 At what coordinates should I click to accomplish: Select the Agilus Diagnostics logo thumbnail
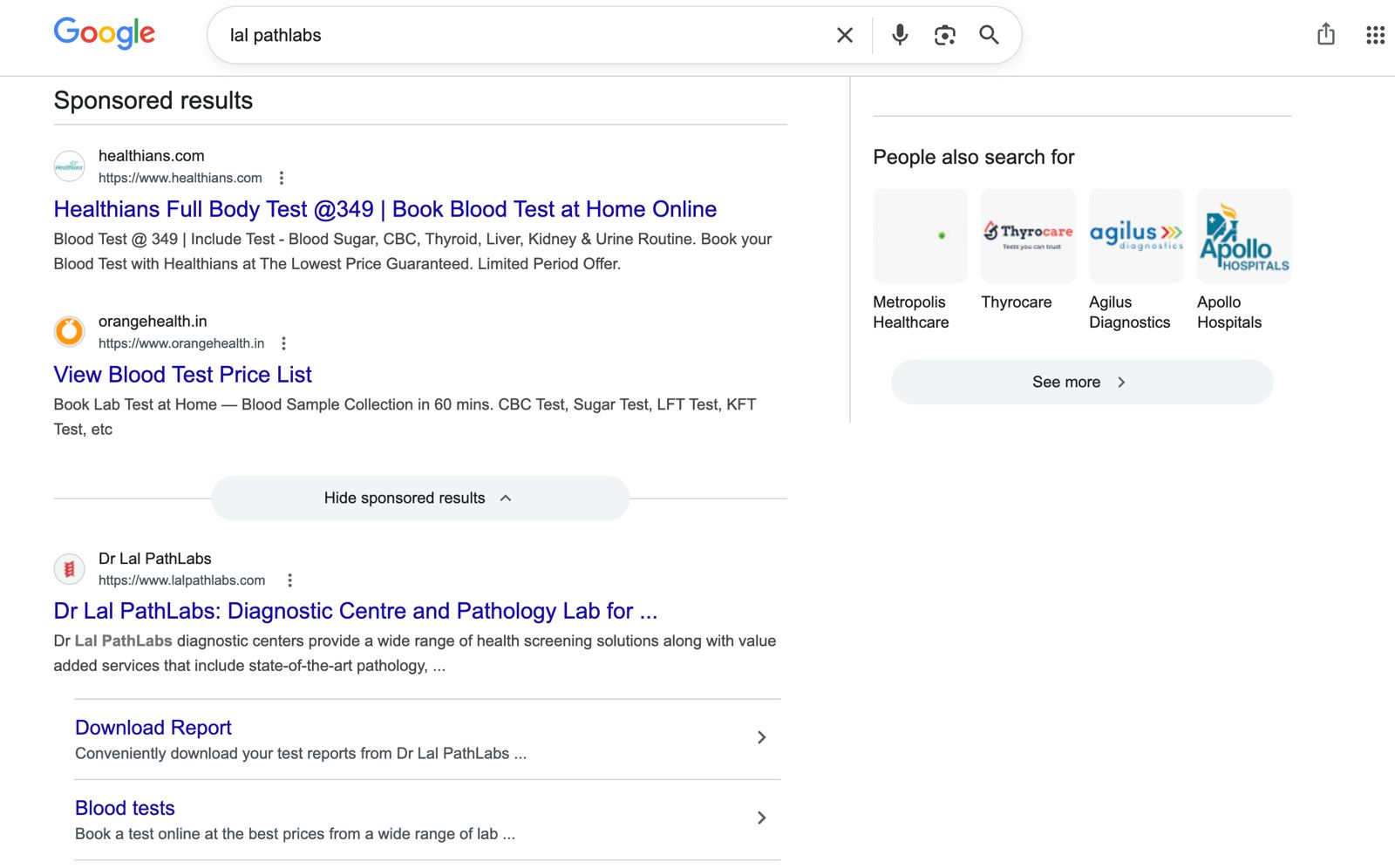click(1136, 235)
